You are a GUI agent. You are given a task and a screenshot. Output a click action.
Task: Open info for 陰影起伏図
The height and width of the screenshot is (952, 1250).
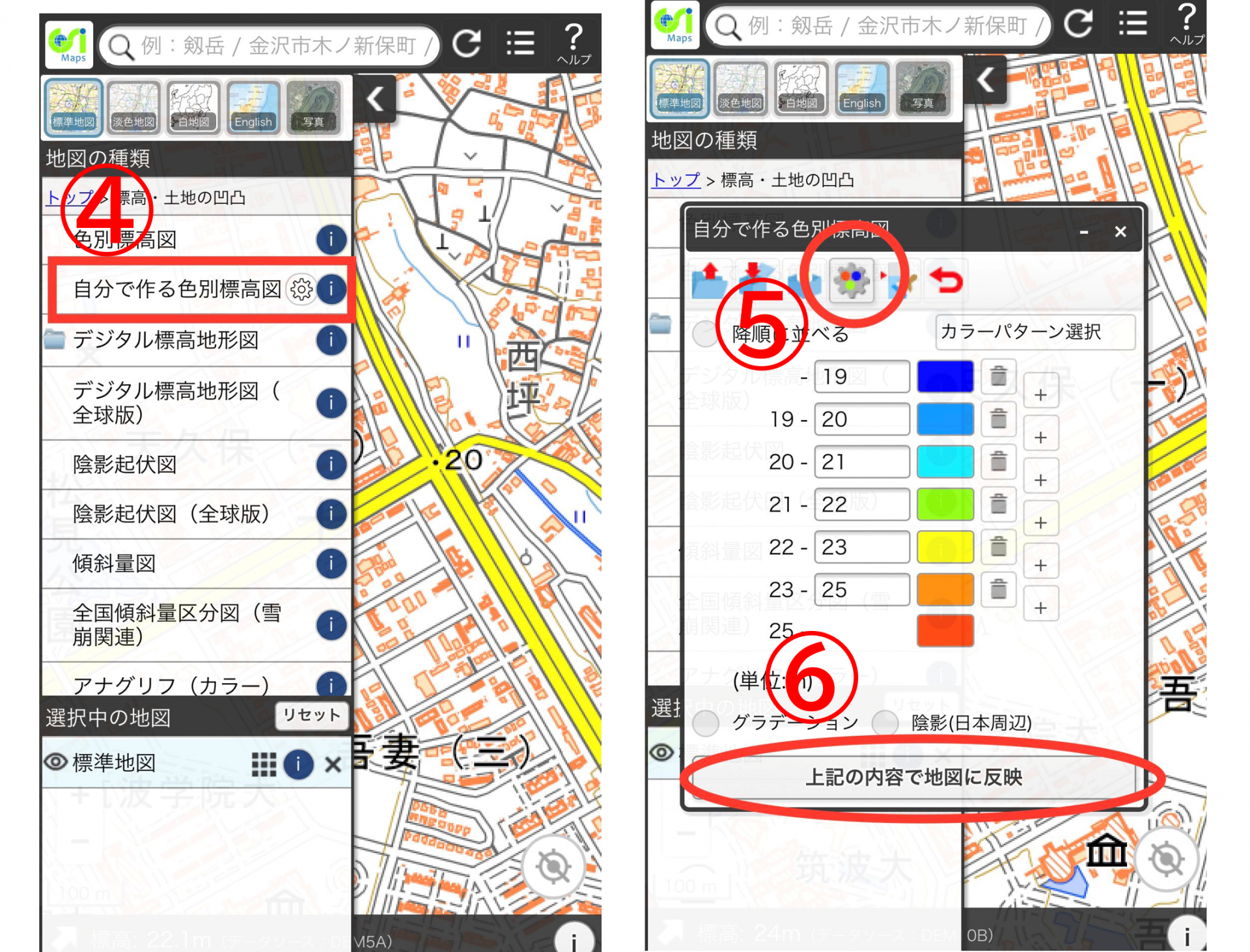[331, 464]
